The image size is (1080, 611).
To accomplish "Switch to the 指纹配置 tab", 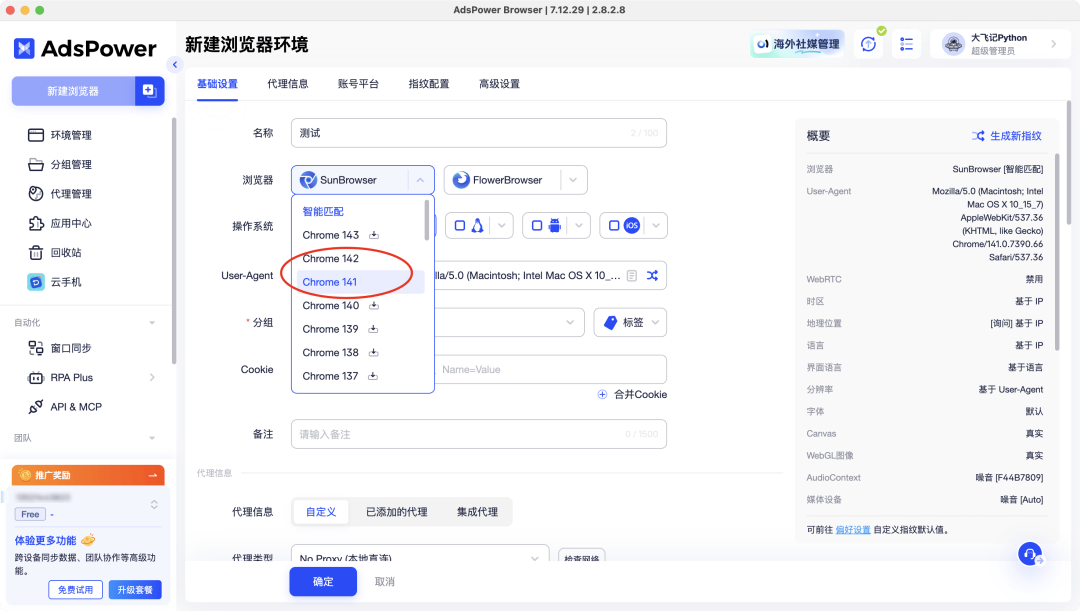I will 428,84.
